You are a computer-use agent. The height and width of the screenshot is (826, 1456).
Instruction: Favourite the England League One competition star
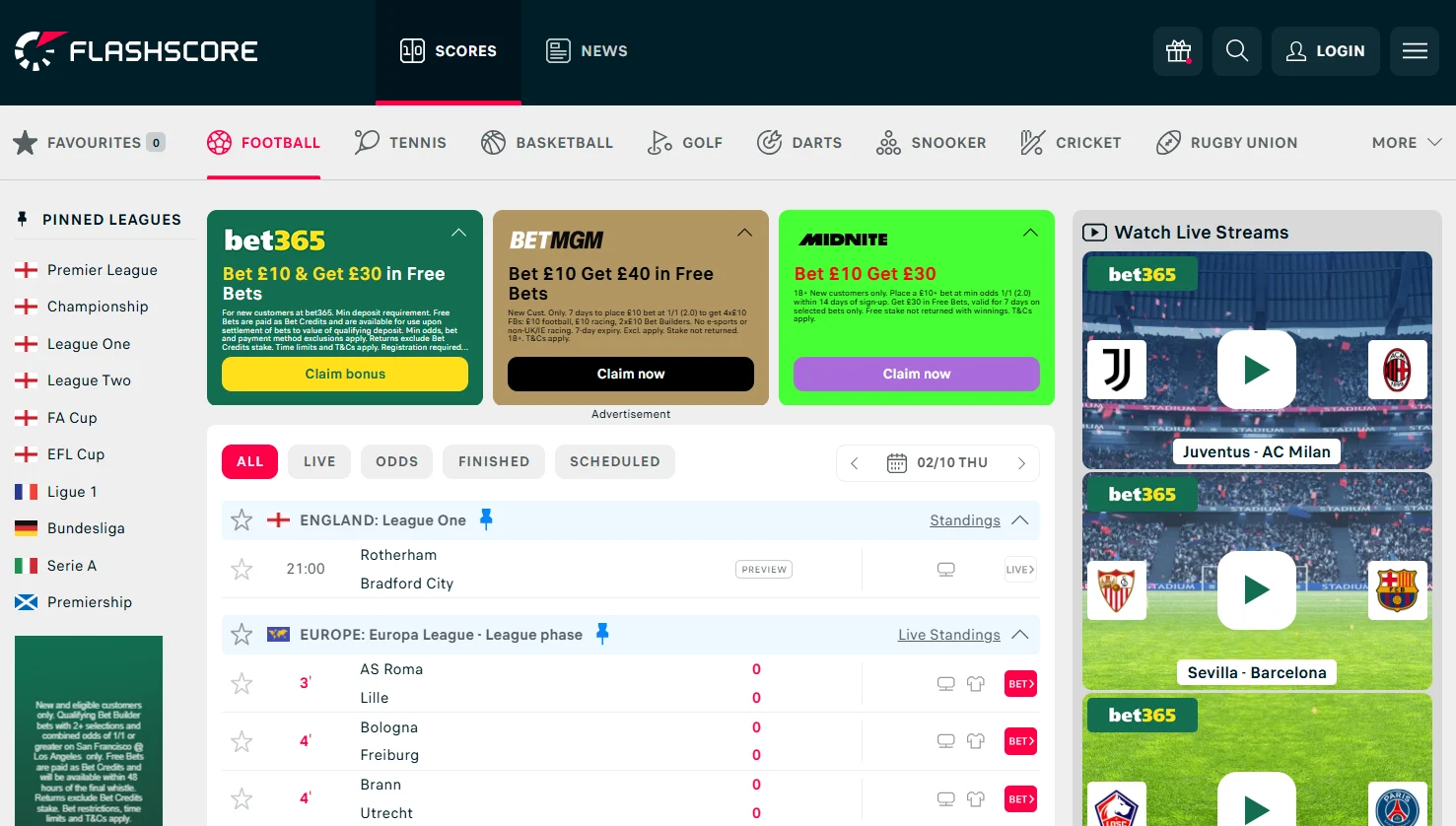point(242,520)
